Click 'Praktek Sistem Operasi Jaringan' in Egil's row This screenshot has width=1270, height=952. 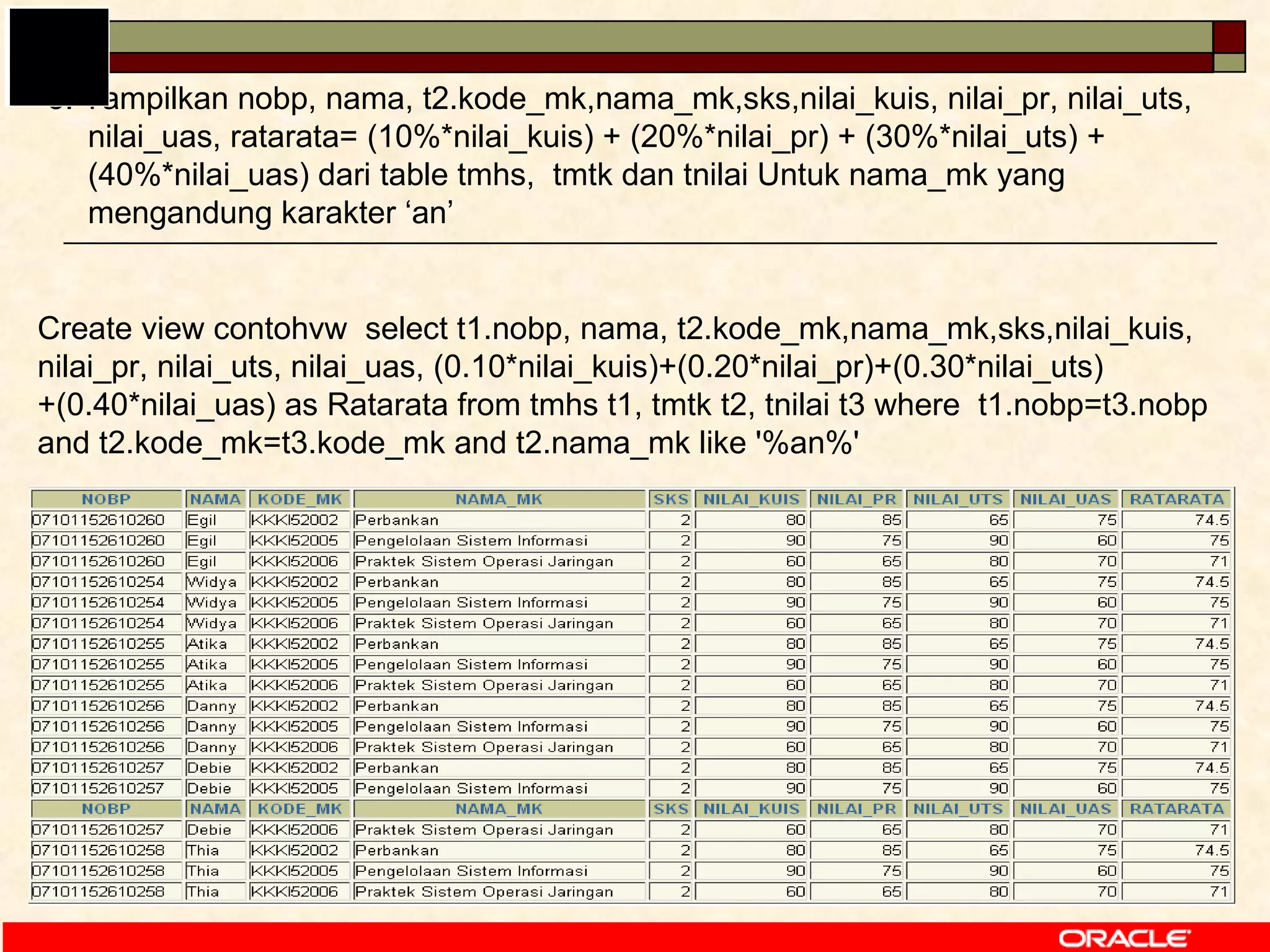[484, 562]
